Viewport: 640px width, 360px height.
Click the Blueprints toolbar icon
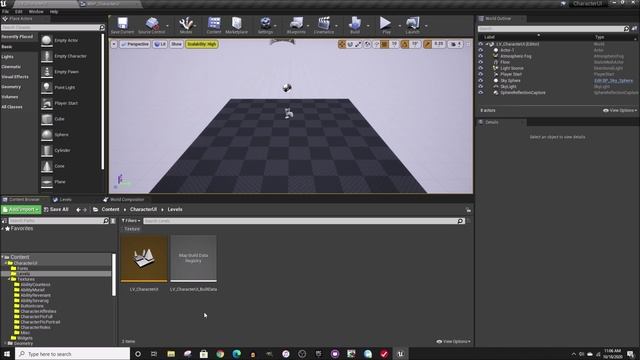point(296,25)
